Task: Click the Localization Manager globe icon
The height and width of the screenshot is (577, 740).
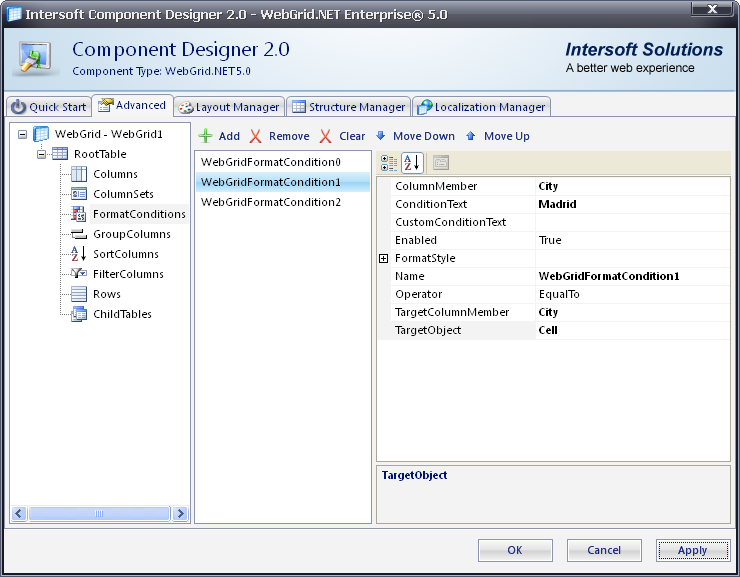Action: [424, 107]
